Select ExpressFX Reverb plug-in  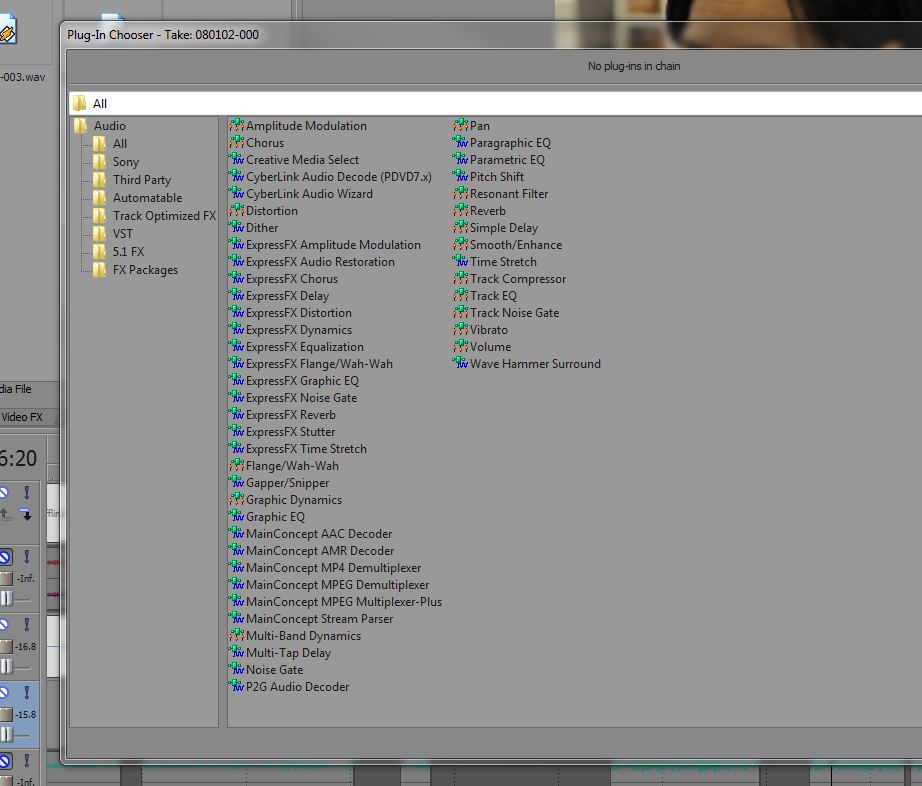point(290,415)
